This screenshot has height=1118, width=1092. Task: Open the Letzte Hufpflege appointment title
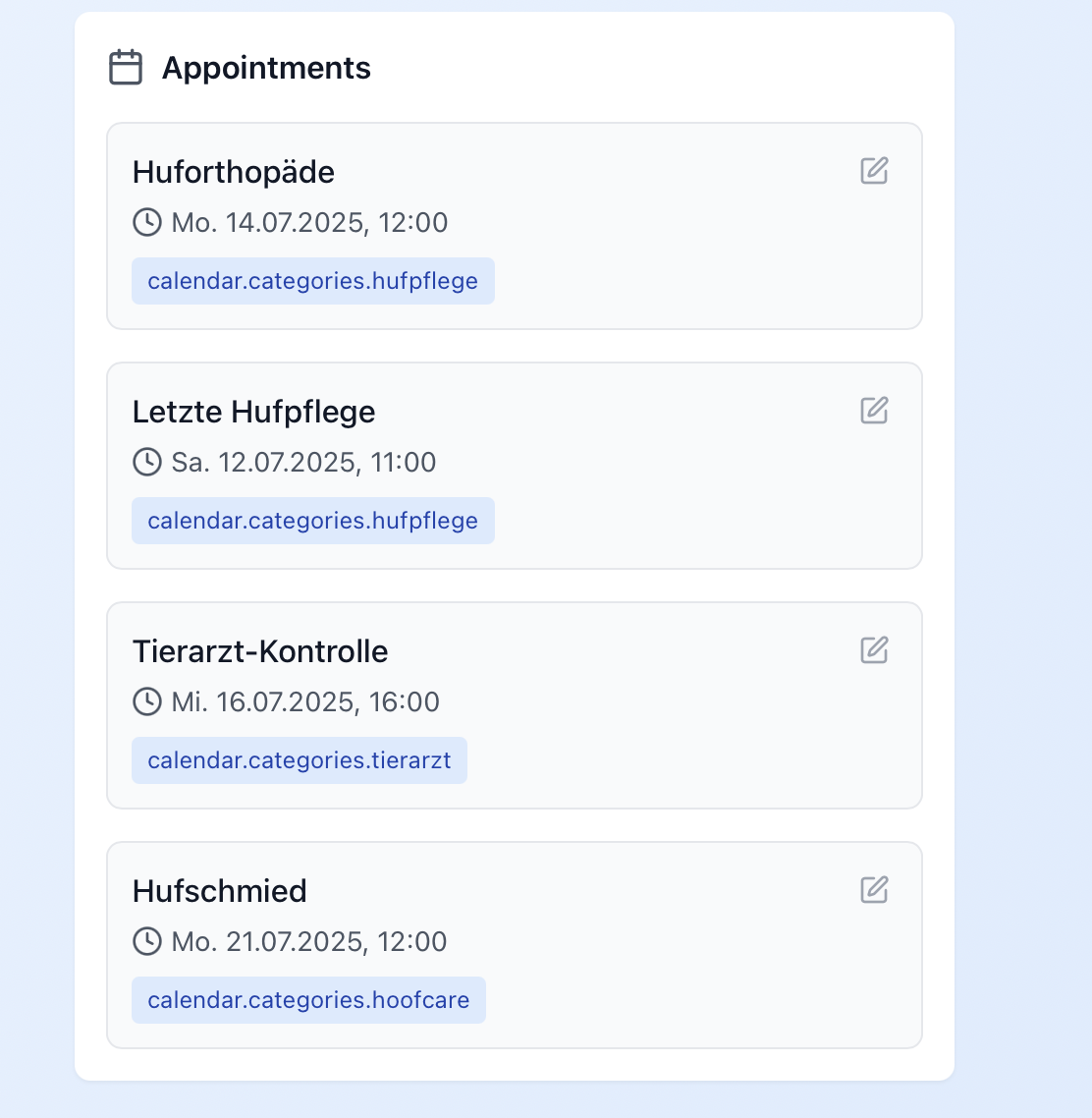(253, 412)
